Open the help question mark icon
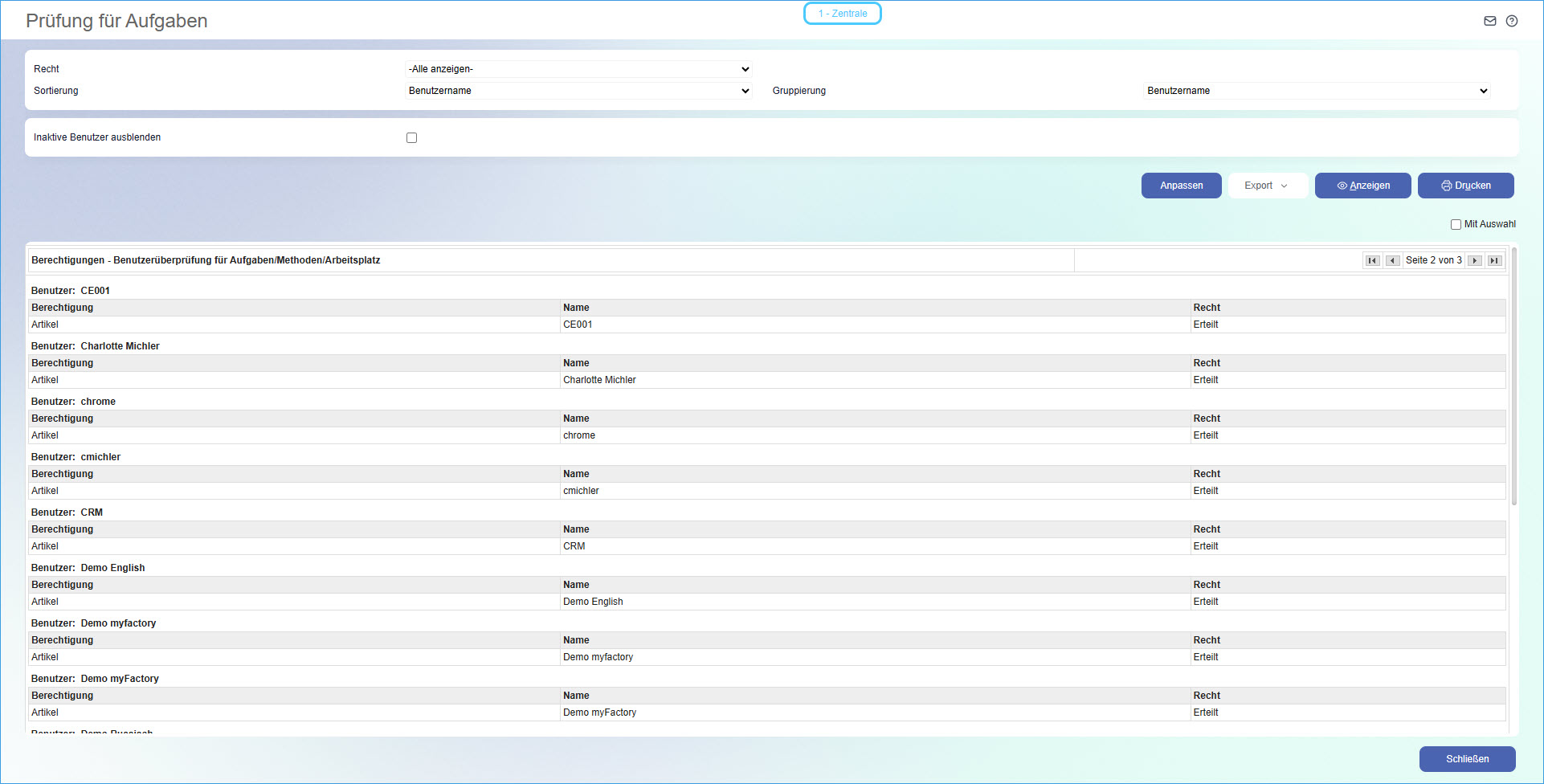 pos(1511,21)
